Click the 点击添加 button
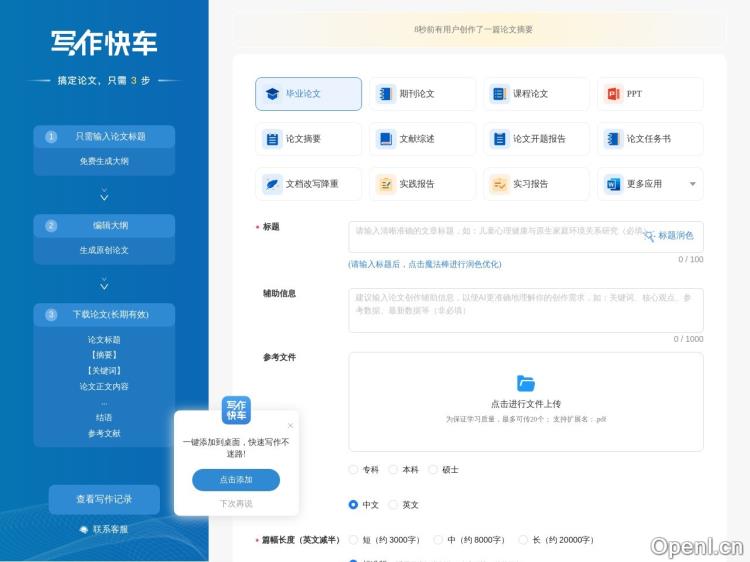 coord(236,480)
